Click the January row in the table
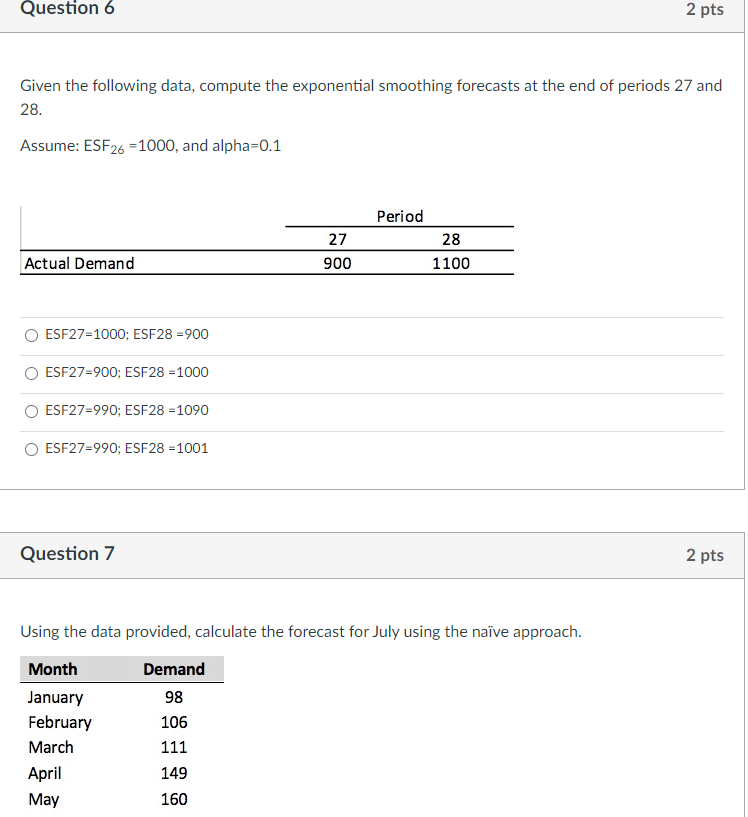This screenshot has width=748, height=817. 55,697
